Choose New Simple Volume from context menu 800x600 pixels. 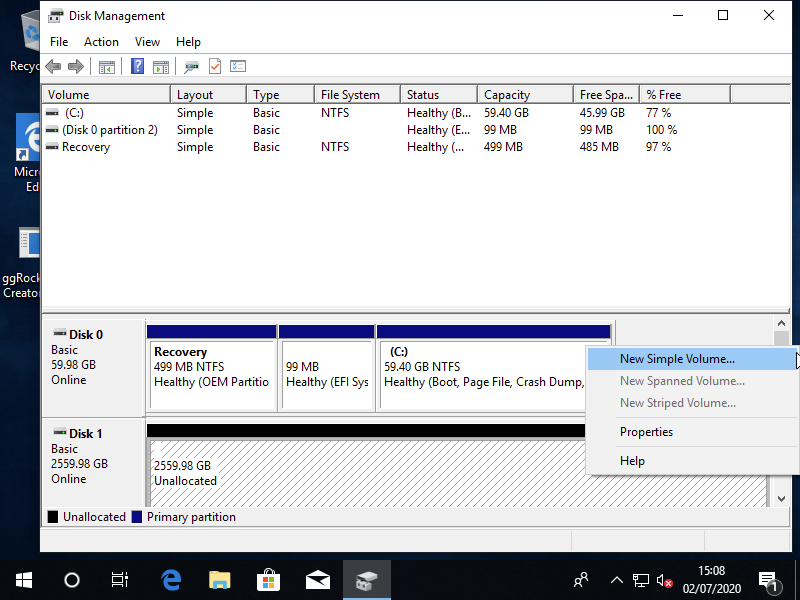click(x=691, y=359)
